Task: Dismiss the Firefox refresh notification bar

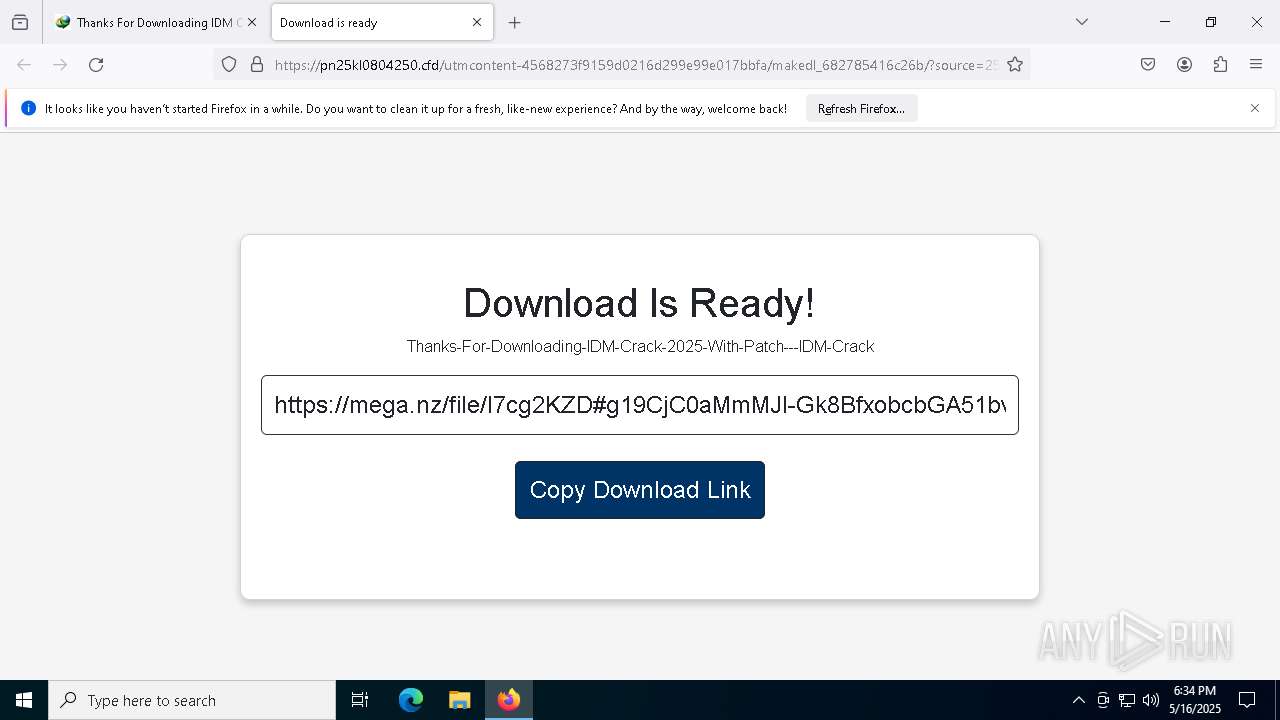Action: (x=1255, y=108)
